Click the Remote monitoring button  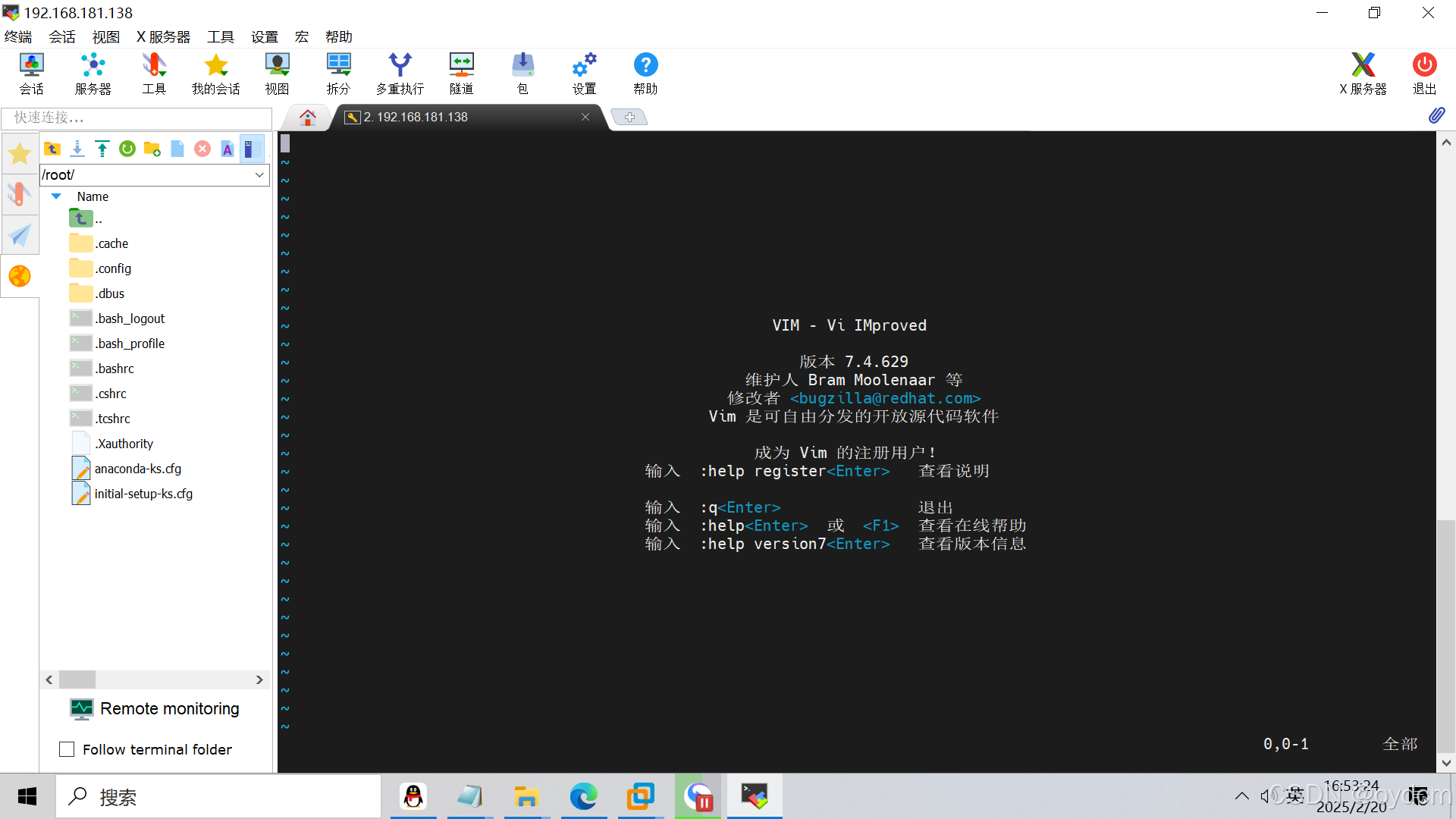[155, 708]
